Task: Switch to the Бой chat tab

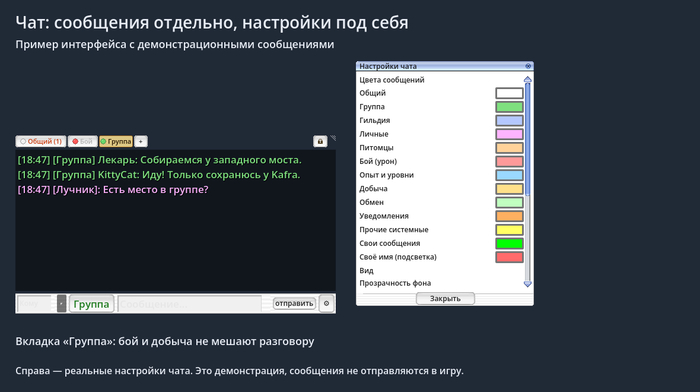Action: coord(83,142)
